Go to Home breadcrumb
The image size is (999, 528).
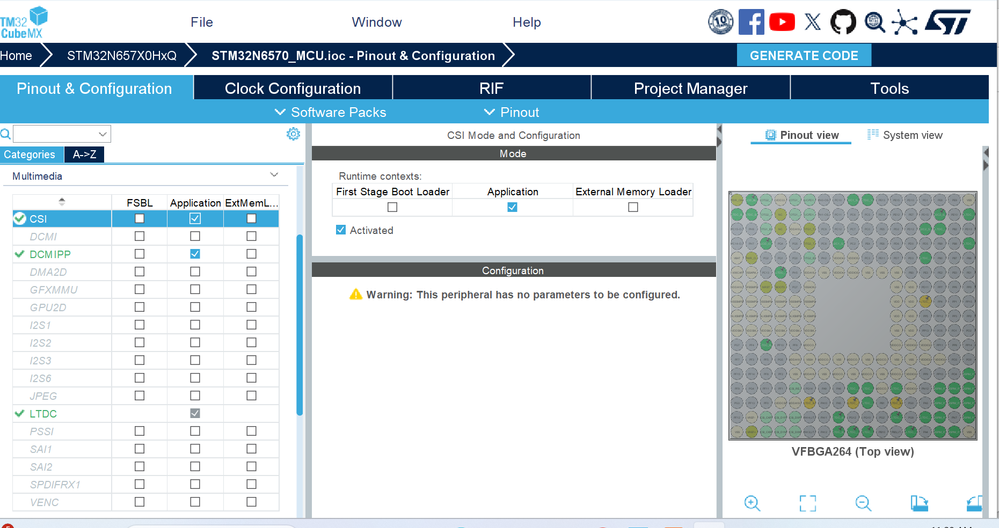(x=17, y=55)
